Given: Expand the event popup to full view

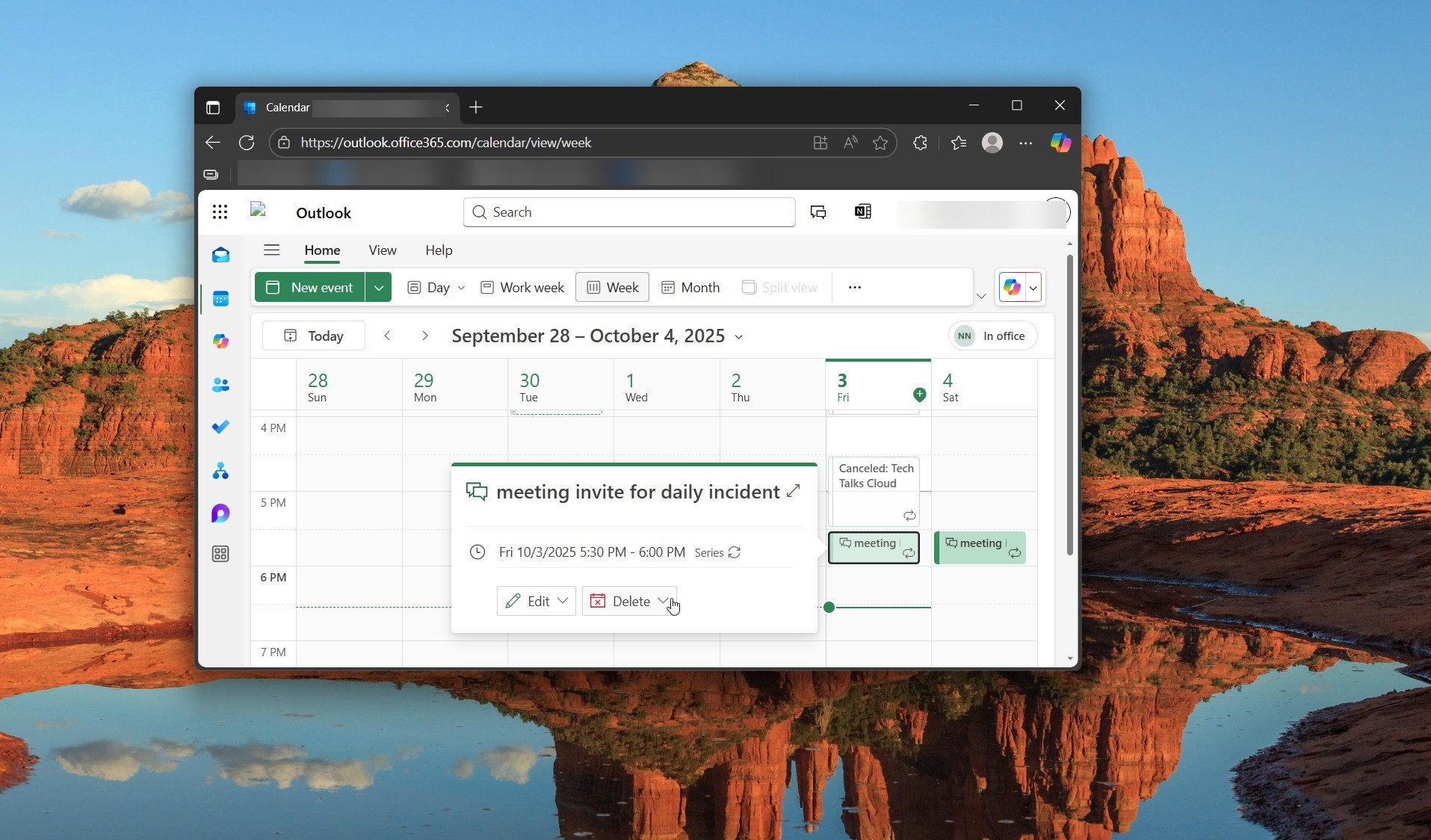Looking at the screenshot, I should click(x=794, y=491).
